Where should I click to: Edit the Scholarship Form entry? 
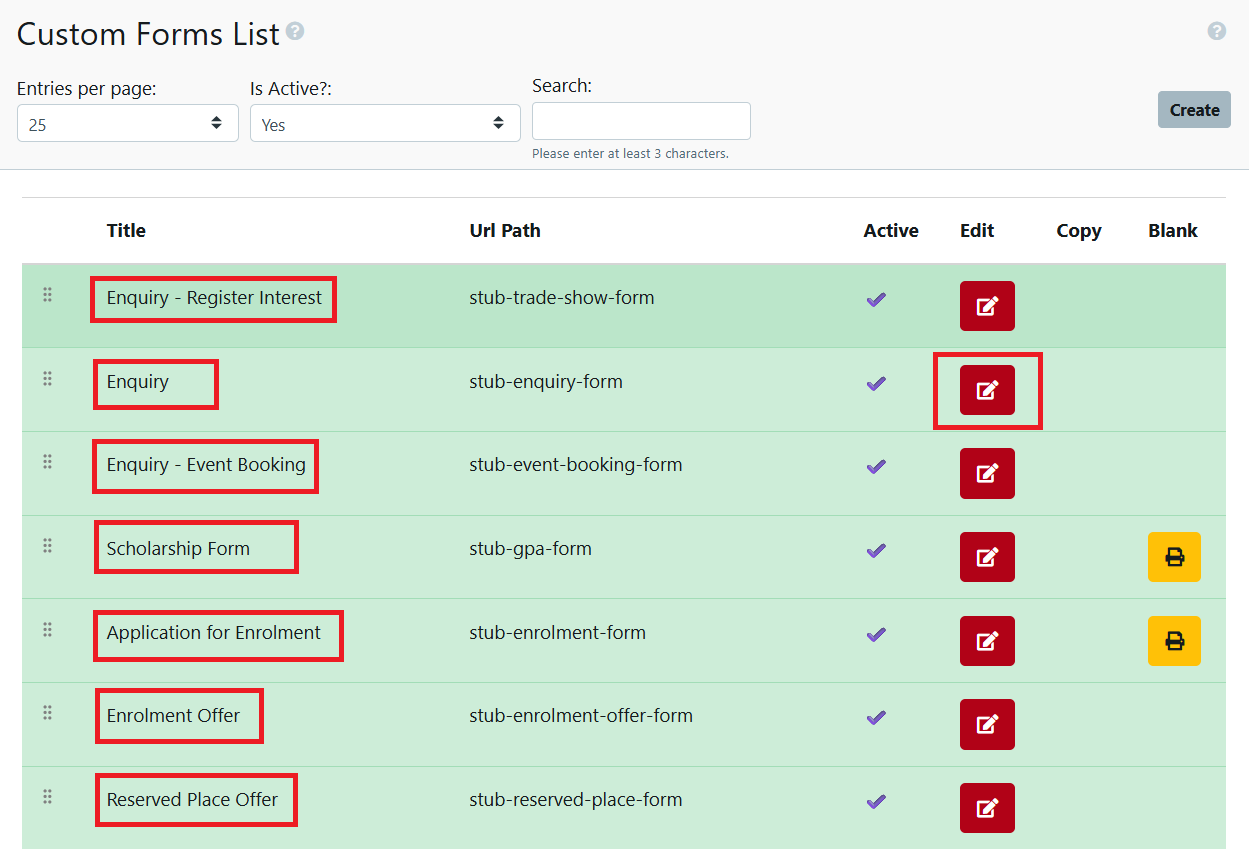coord(987,557)
